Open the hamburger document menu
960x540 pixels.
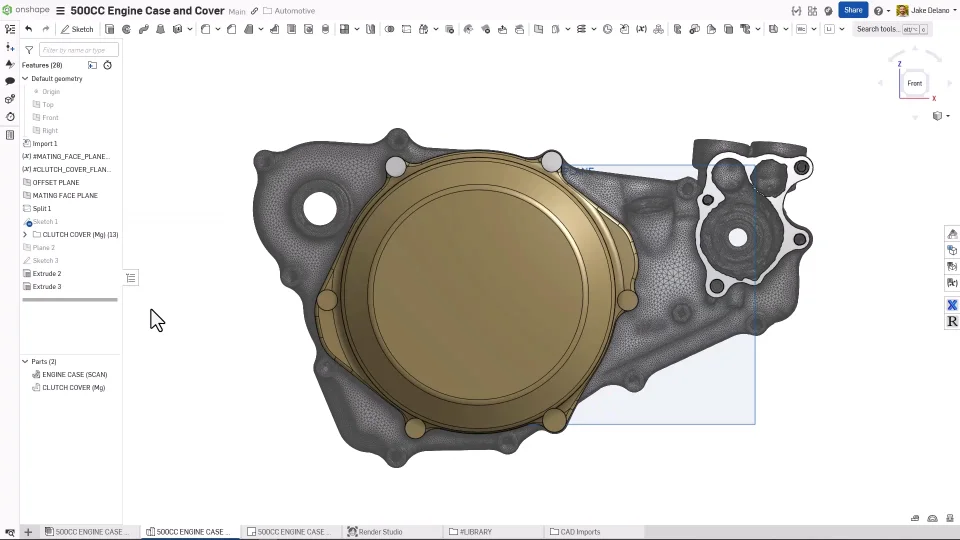[x=60, y=10]
